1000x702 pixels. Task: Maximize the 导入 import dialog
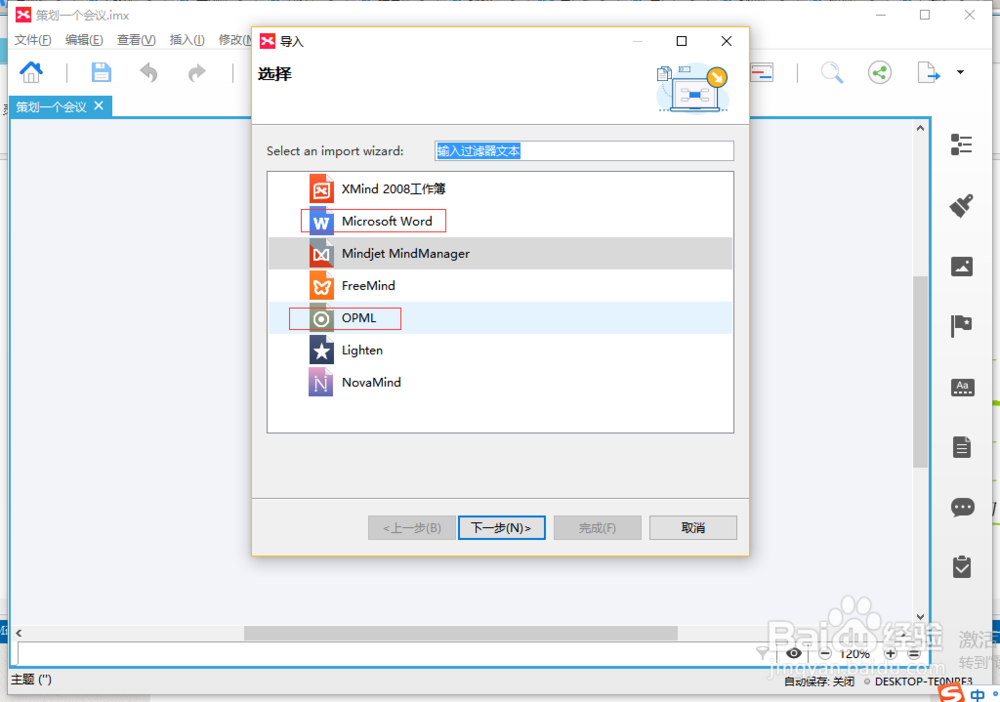click(x=681, y=41)
